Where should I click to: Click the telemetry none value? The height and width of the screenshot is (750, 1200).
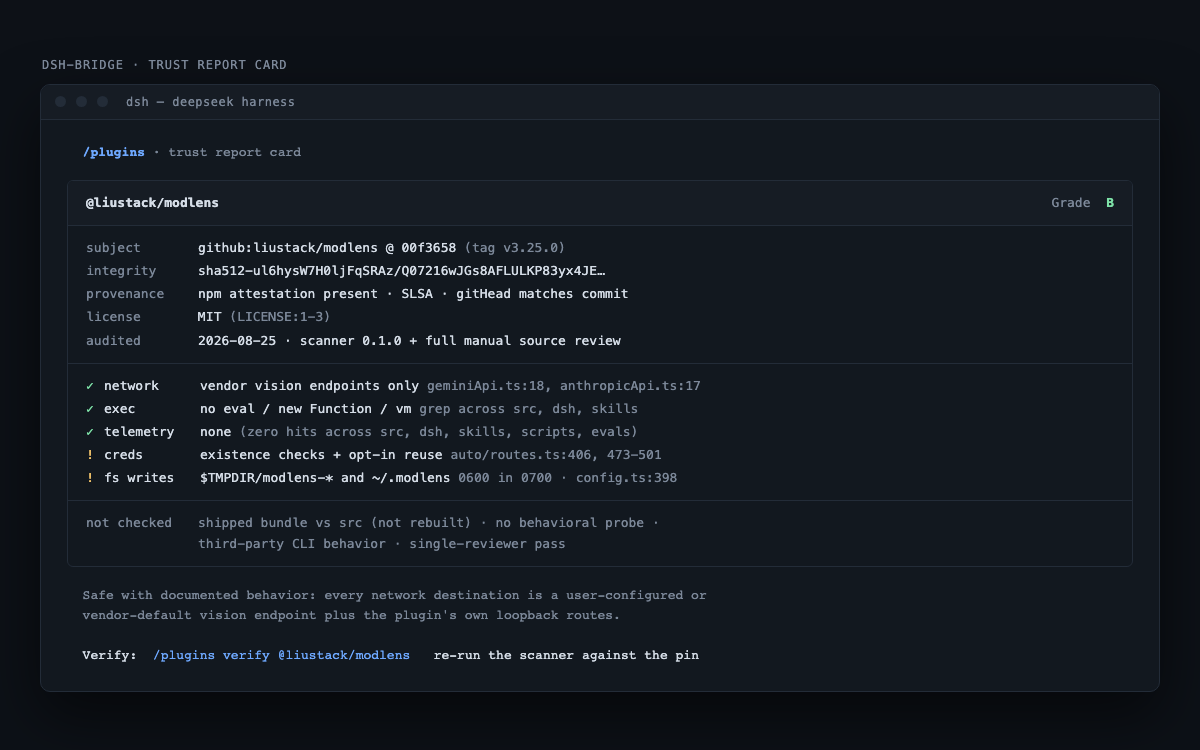click(215, 432)
